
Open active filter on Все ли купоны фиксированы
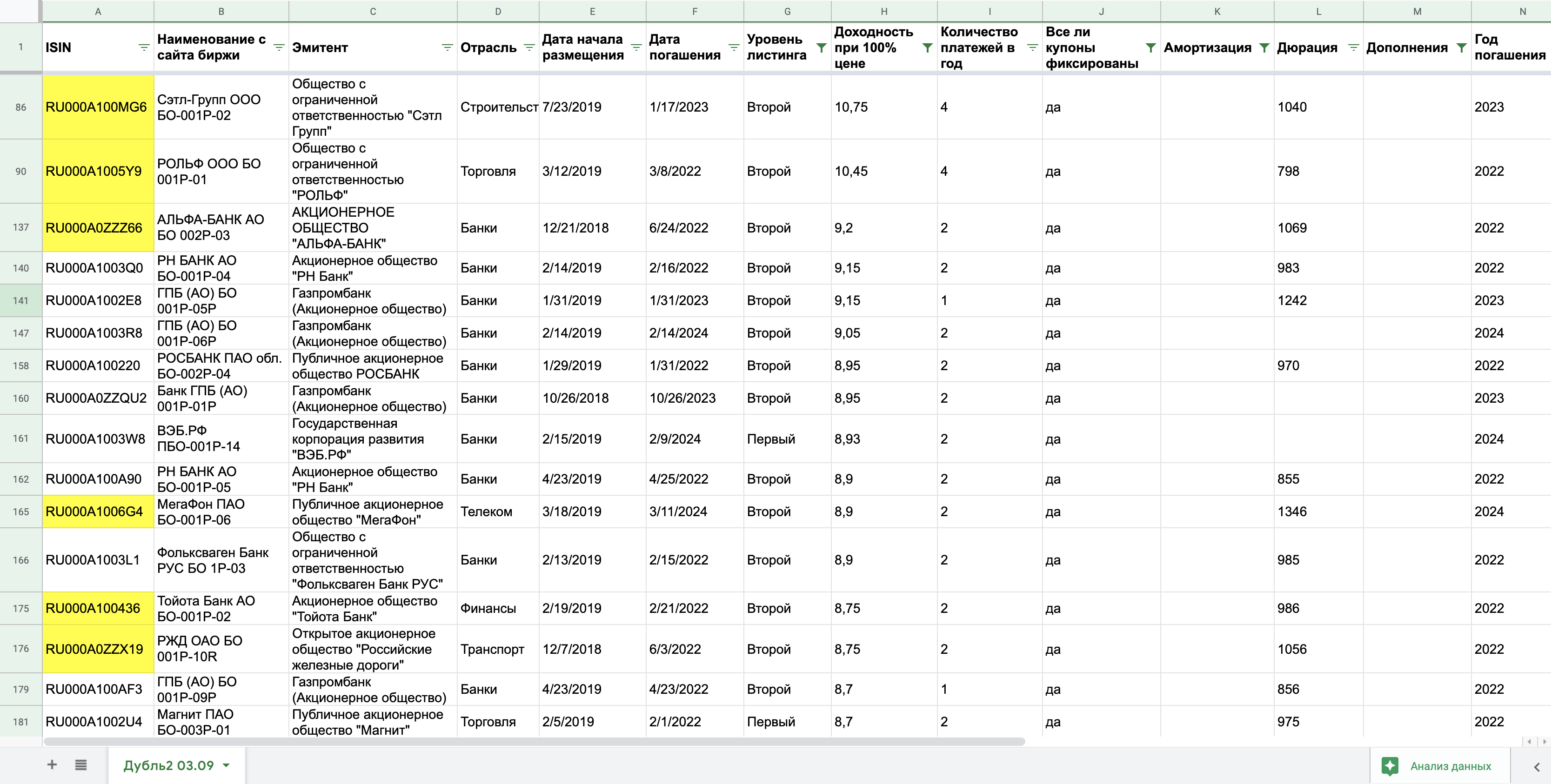[1150, 47]
